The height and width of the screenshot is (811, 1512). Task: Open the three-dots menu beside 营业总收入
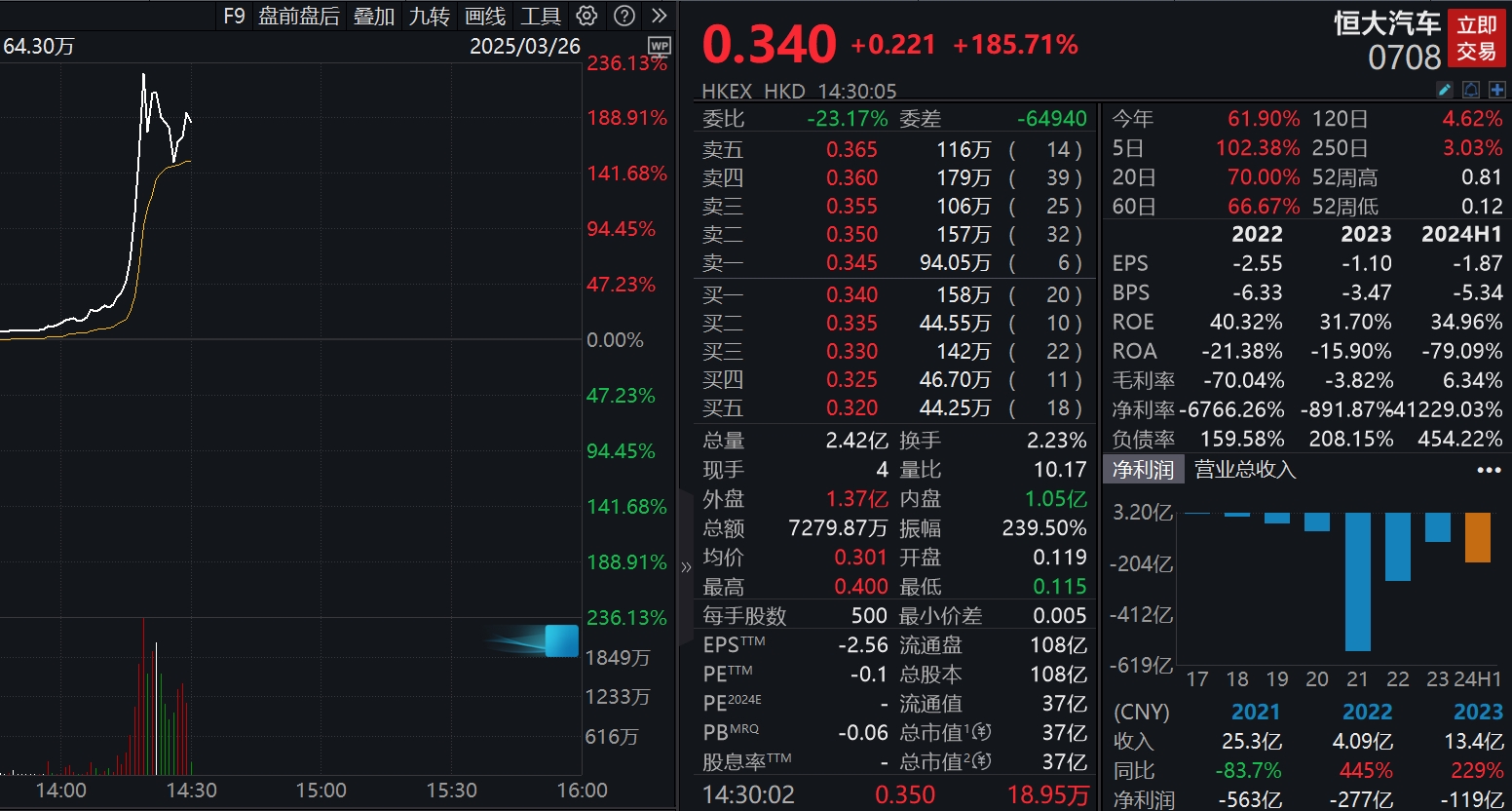[1489, 470]
